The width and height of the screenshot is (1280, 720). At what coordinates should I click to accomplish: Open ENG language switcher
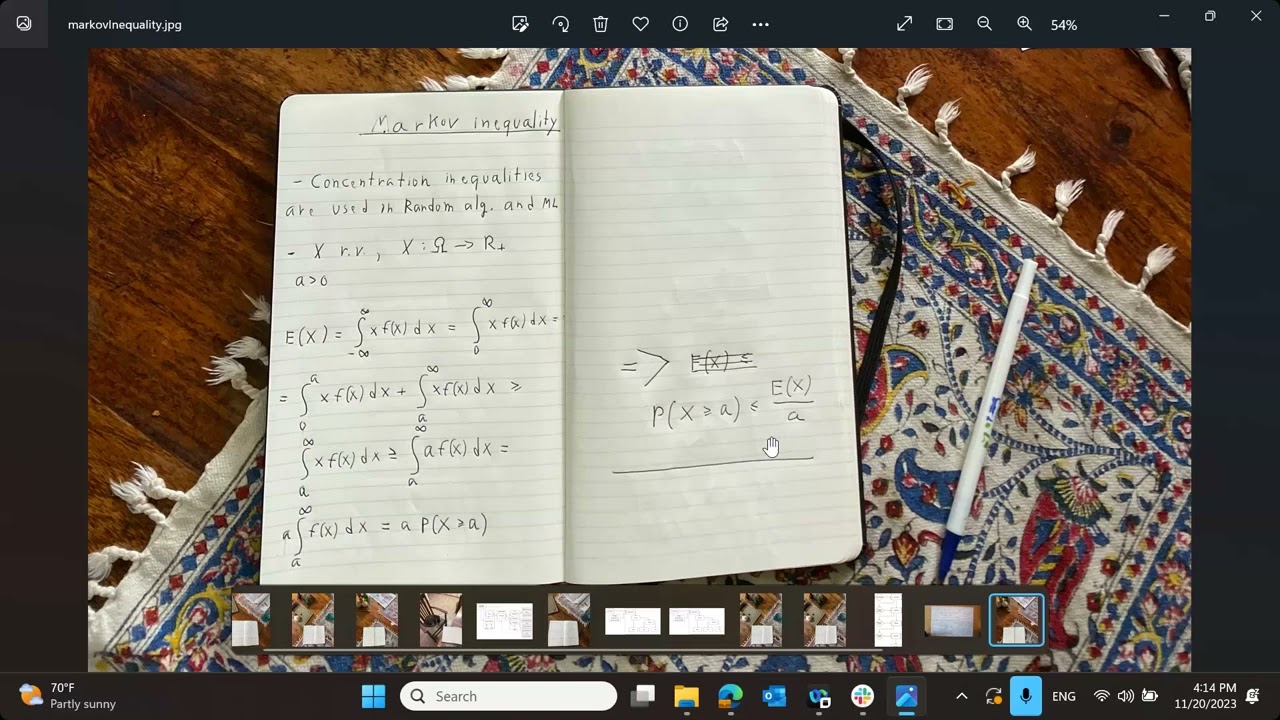[x=1064, y=696]
